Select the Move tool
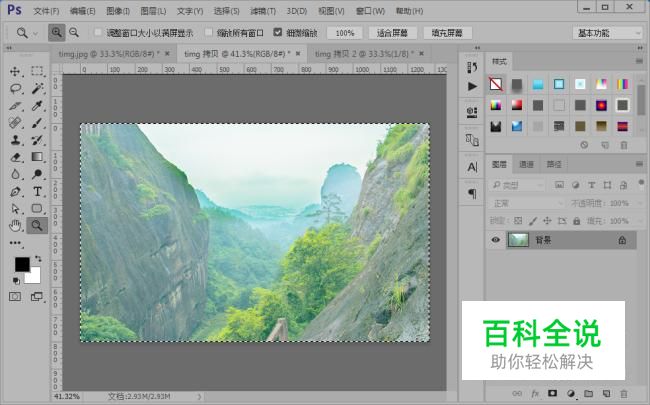 [x=15, y=71]
